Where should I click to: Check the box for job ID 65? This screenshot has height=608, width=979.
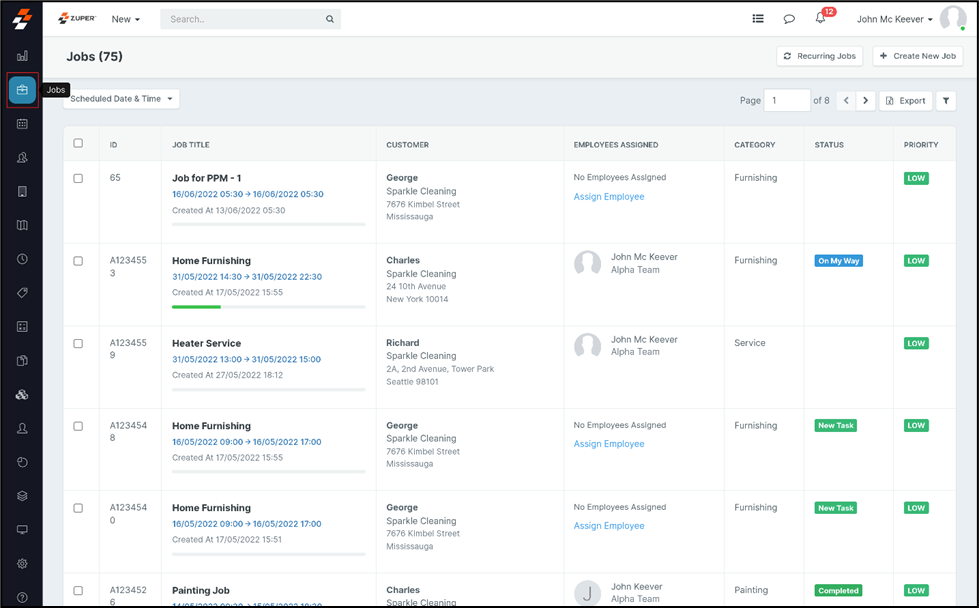pyautogui.click(x=78, y=178)
